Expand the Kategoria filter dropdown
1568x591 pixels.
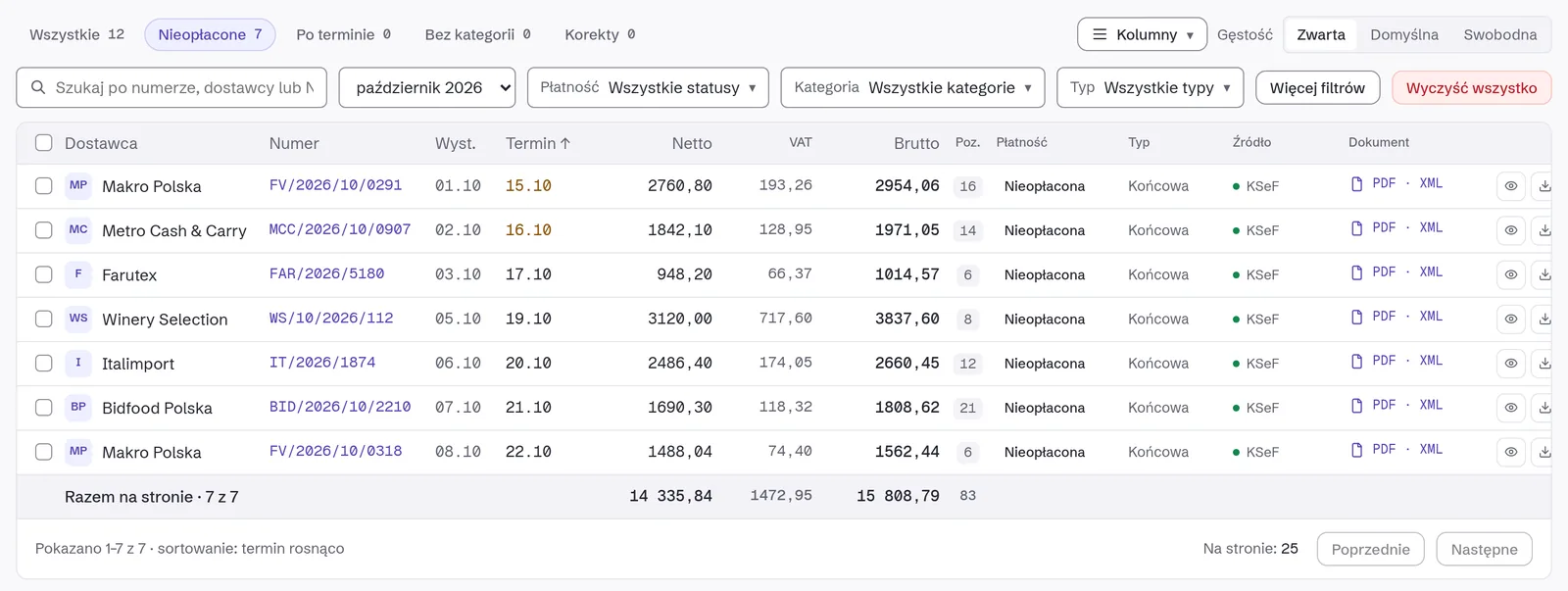912,87
